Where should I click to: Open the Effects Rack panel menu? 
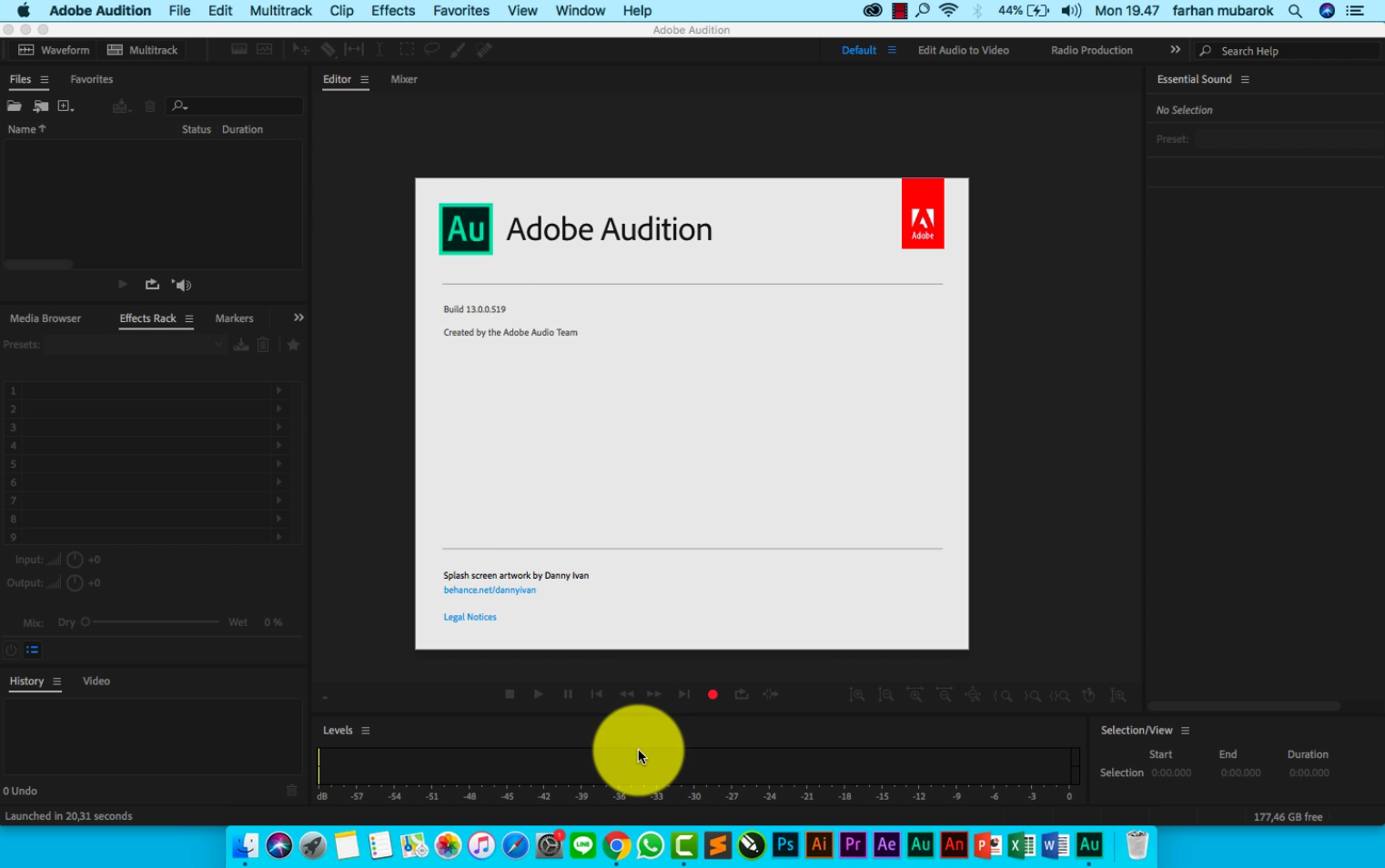(x=189, y=318)
